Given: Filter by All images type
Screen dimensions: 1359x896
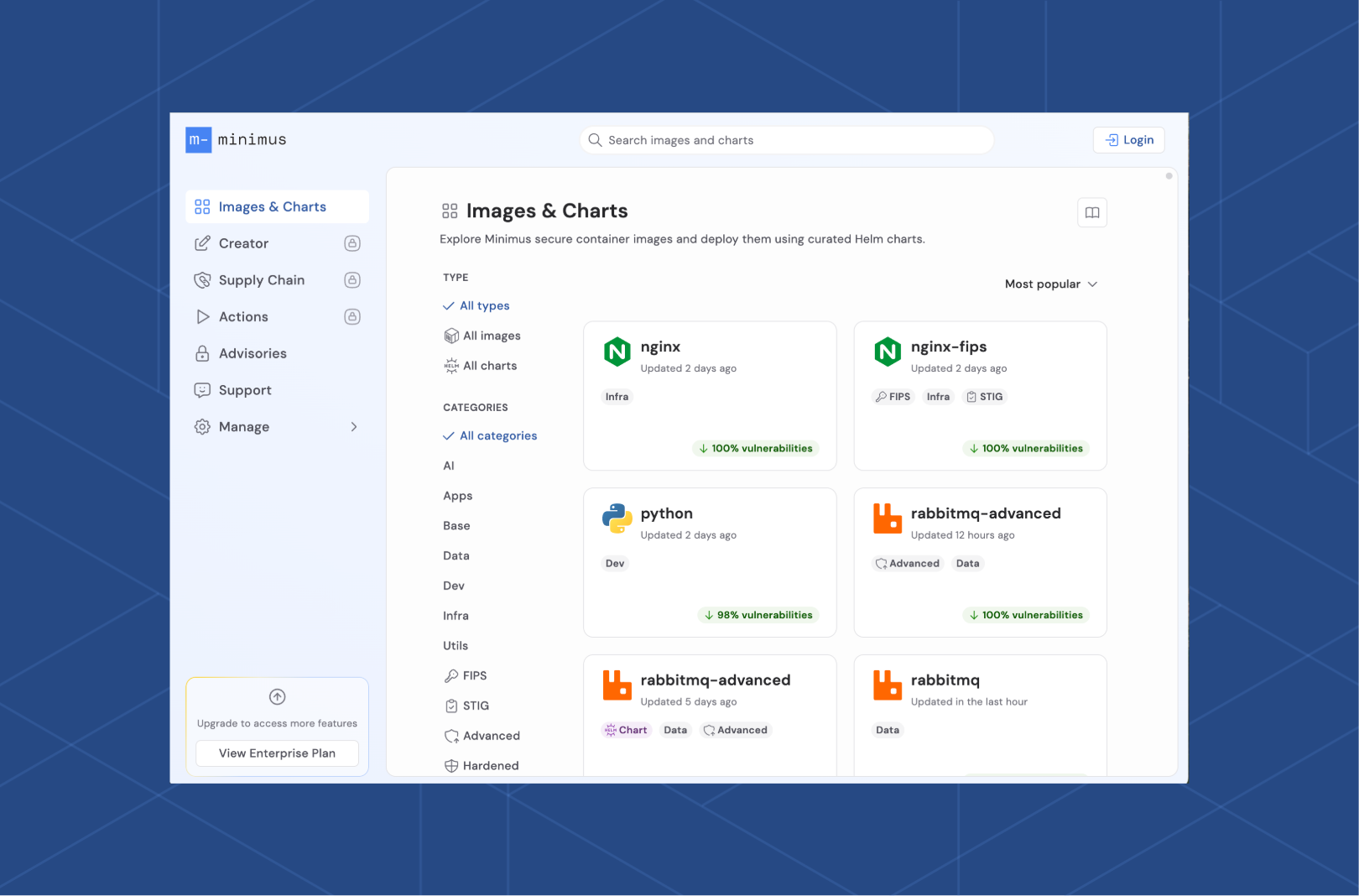Looking at the screenshot, I should click(482, 336).
